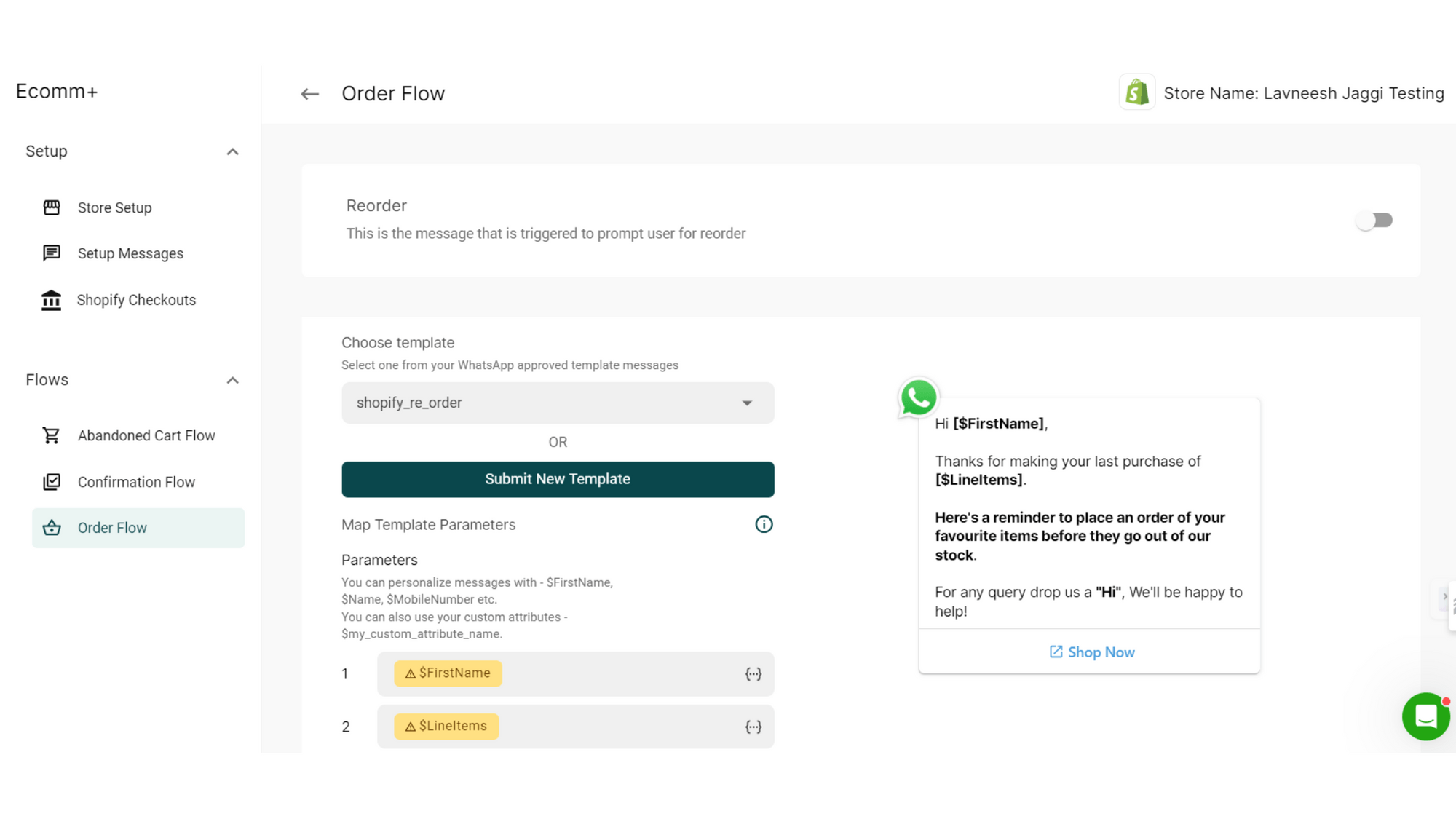Viewport: 1456px width, 819px height.
Task: Click the Abandoned Cart Flow cart icon
Action: tap(51, 435)
